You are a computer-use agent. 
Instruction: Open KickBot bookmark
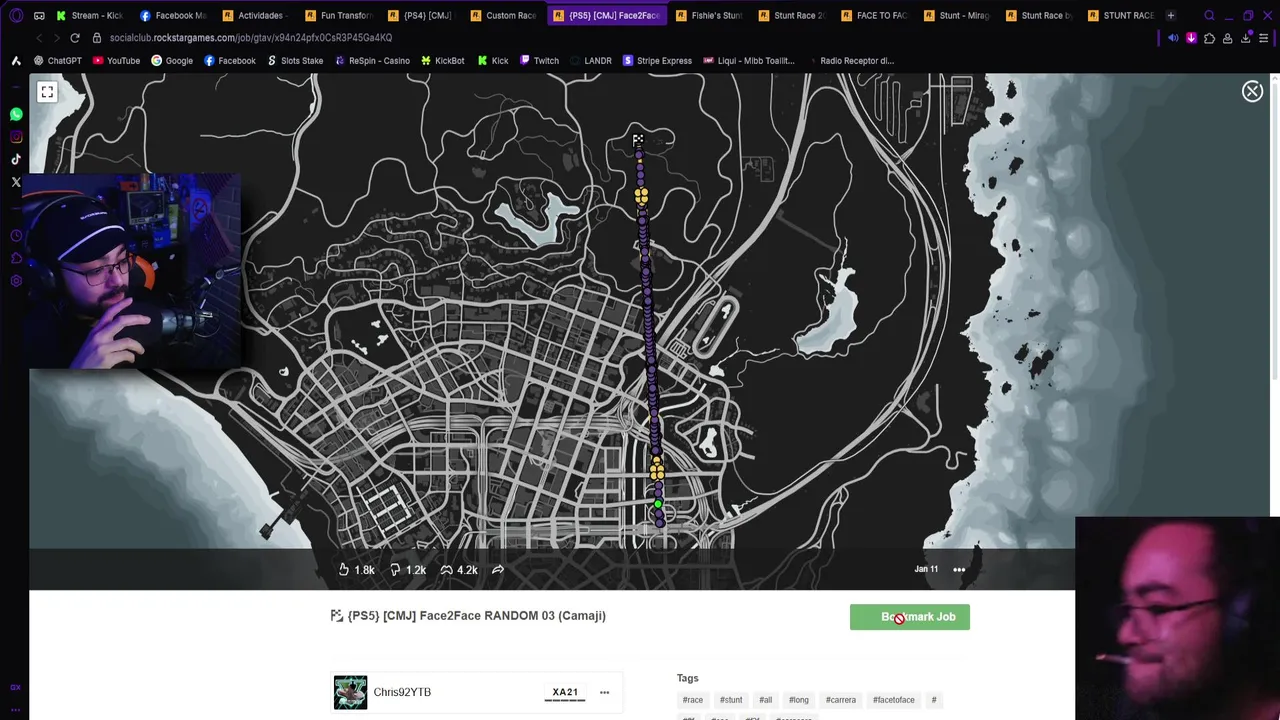(x=442, y=61)
